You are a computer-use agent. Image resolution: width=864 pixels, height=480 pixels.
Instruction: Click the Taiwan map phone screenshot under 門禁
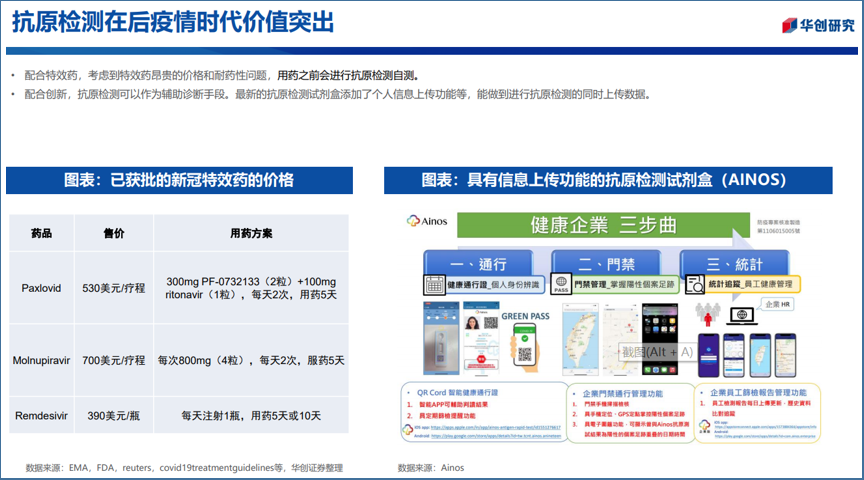(580, 339)
